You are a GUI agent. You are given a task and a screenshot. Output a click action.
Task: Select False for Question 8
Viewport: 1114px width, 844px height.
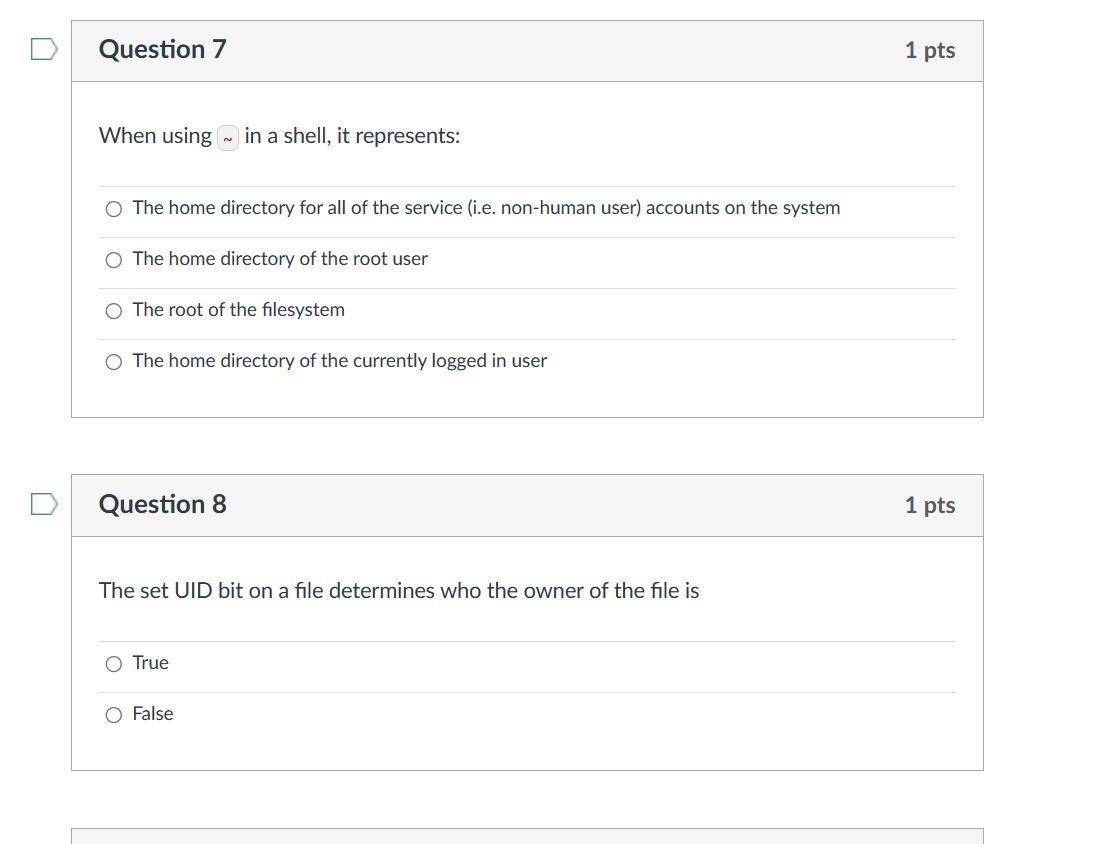[113, 714]
